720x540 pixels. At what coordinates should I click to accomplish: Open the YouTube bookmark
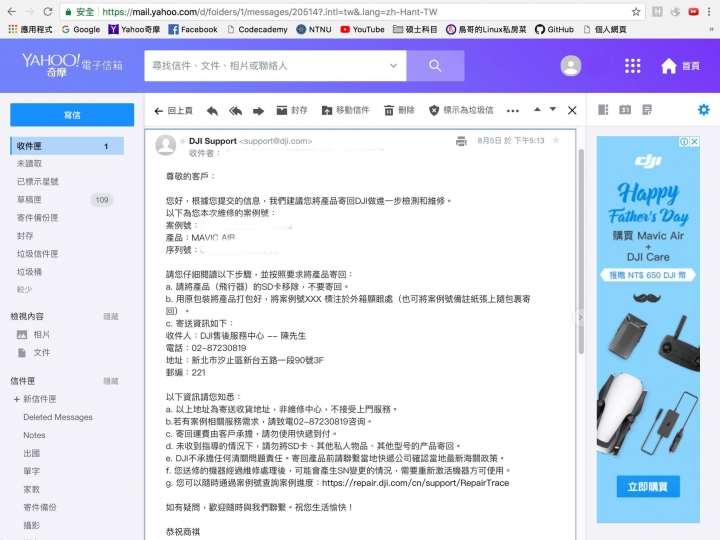(362, 29)
